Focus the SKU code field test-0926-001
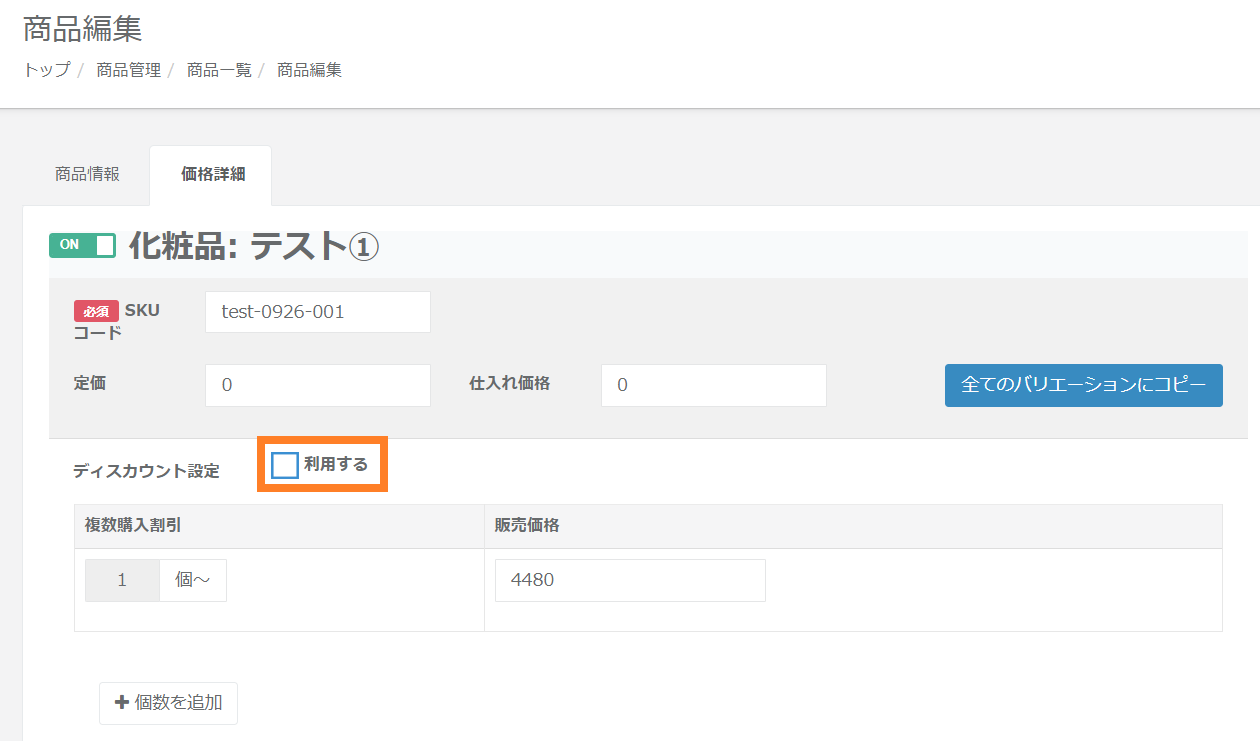This screenshot has height=741, width=1260. pyautogui.click(x=317, y=312)
